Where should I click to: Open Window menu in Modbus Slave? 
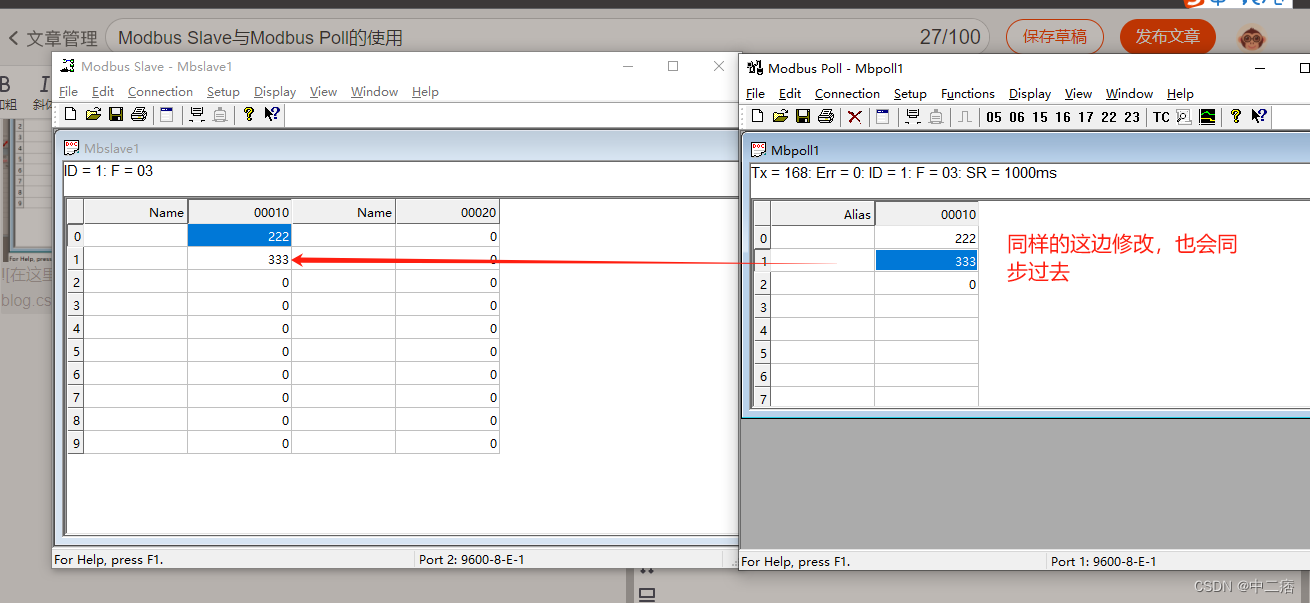(x=374, y=91)
